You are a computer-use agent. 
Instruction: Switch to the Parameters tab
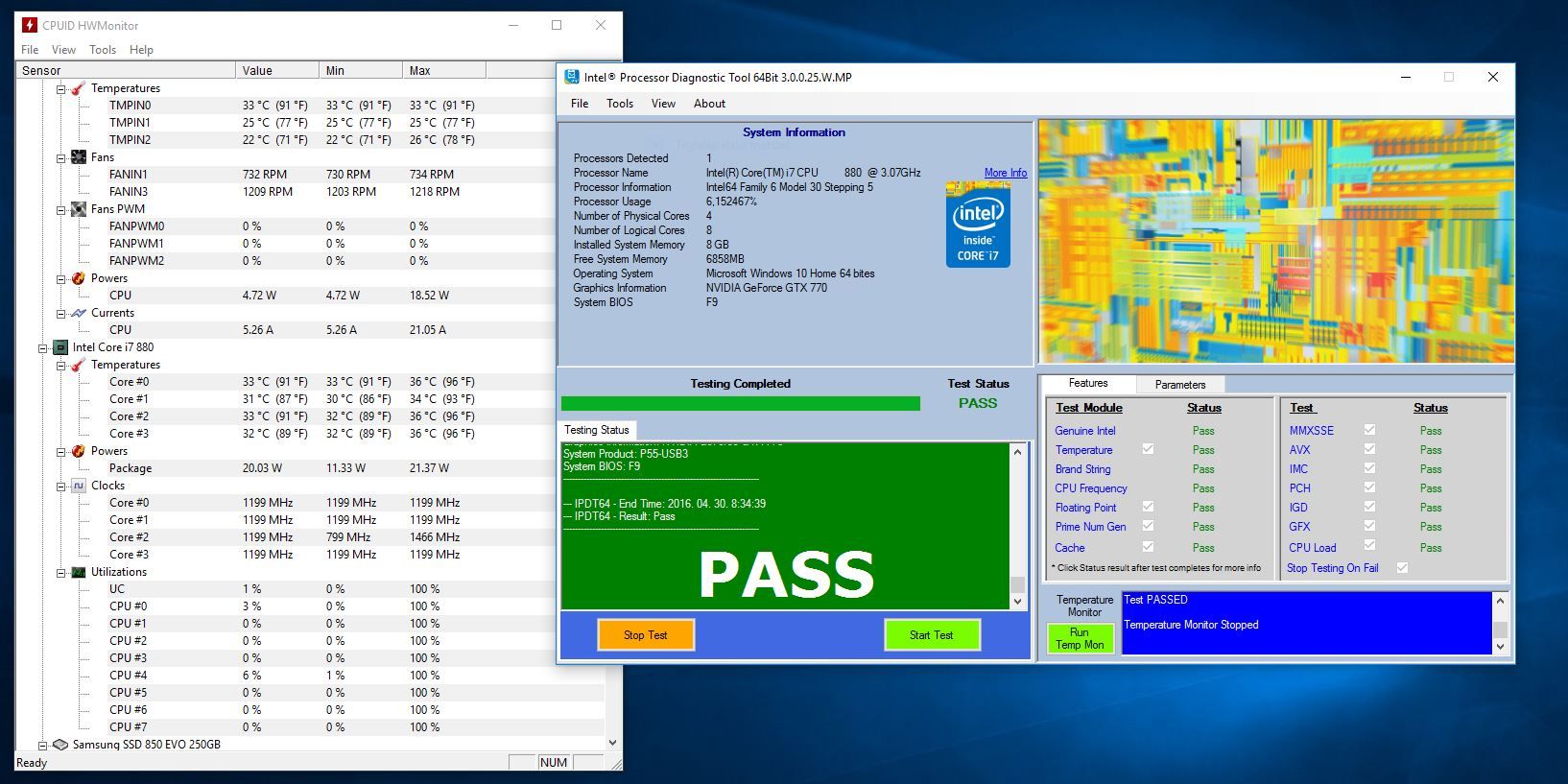[1180, 385]
